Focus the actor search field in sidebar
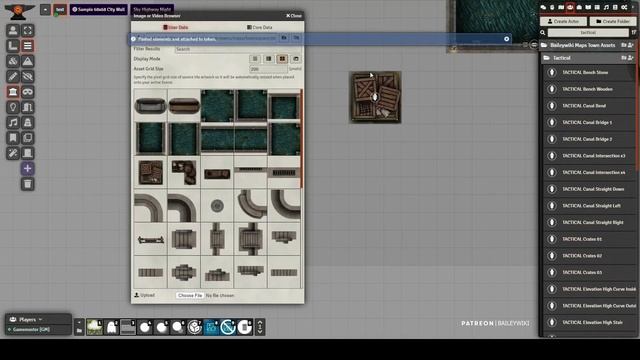 click(x=588, y=33)
